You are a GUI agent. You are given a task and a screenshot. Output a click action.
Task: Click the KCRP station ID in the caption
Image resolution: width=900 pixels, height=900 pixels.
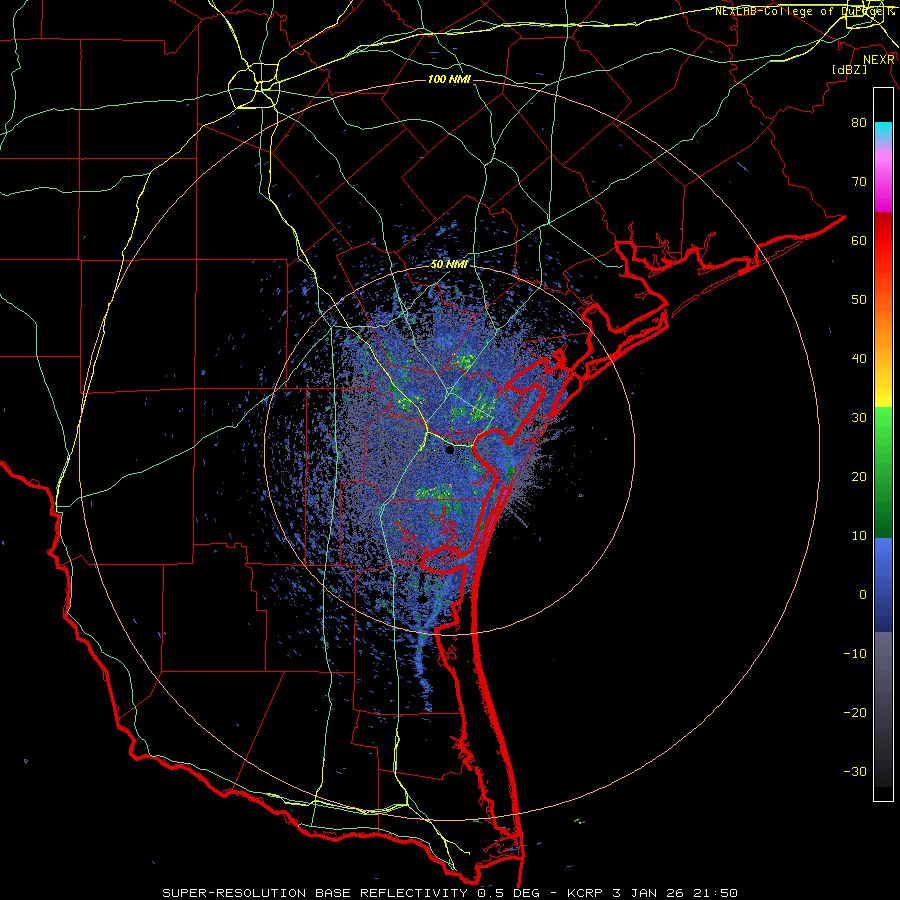click(x=584, y=893)
